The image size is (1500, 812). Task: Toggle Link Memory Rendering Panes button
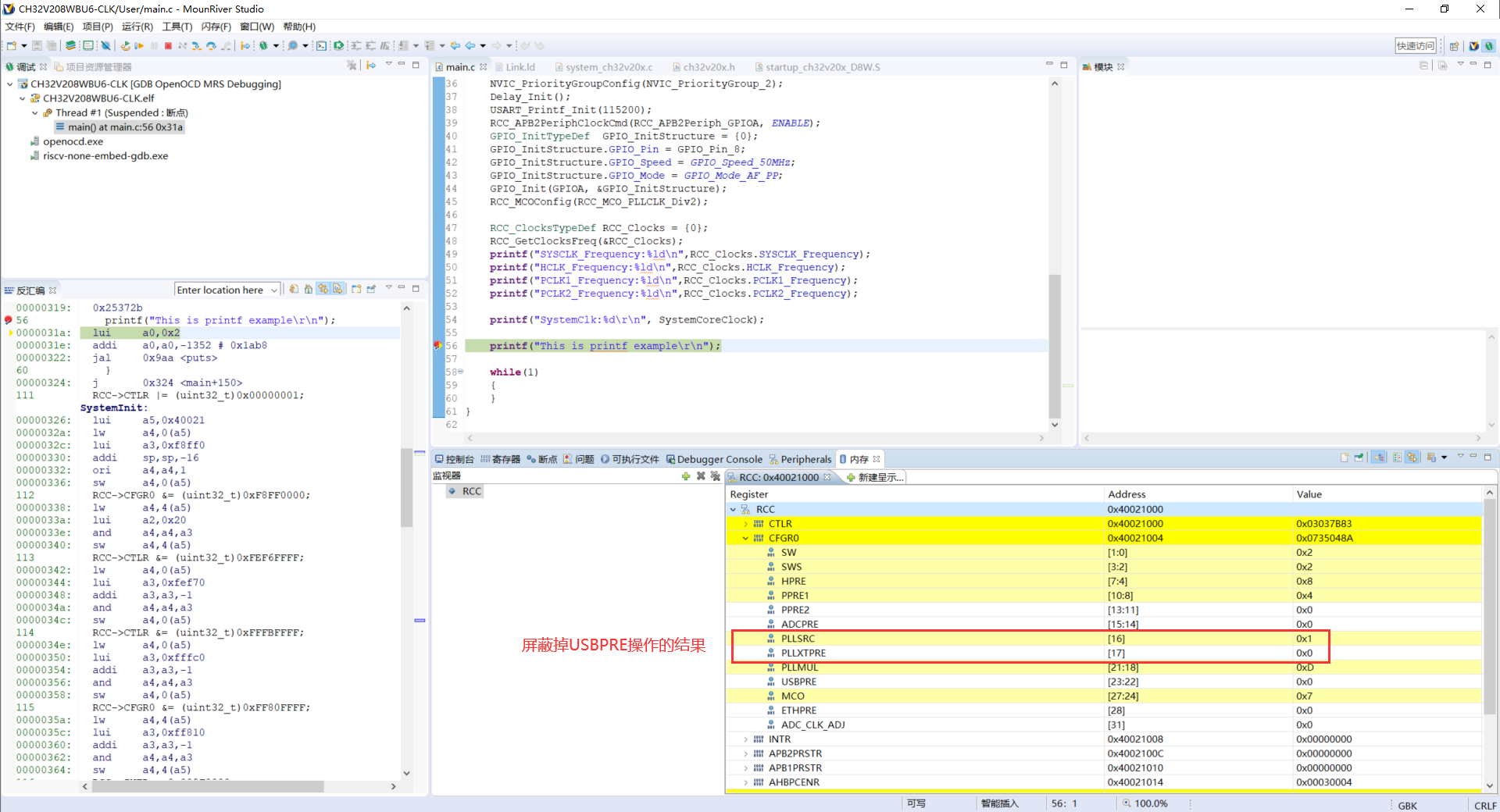coord(1412,458)
